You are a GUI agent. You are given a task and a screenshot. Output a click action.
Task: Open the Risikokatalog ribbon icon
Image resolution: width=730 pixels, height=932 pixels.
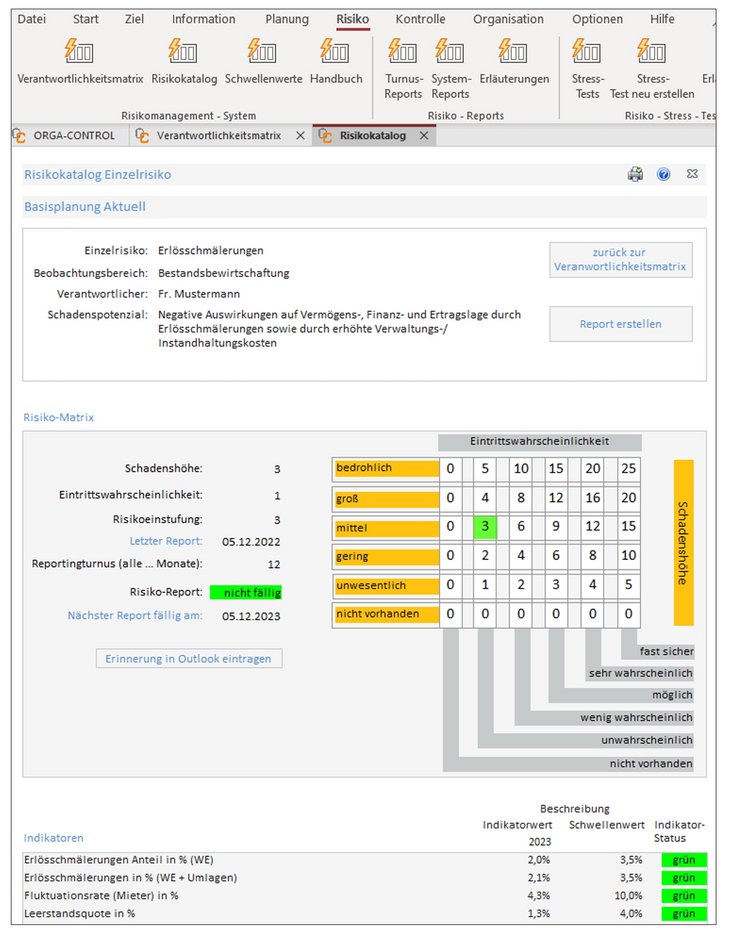(x=184, y=52)
